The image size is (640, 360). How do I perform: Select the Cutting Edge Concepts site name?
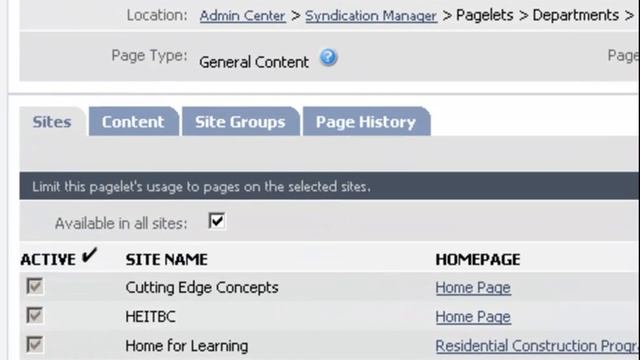point(202,288)
